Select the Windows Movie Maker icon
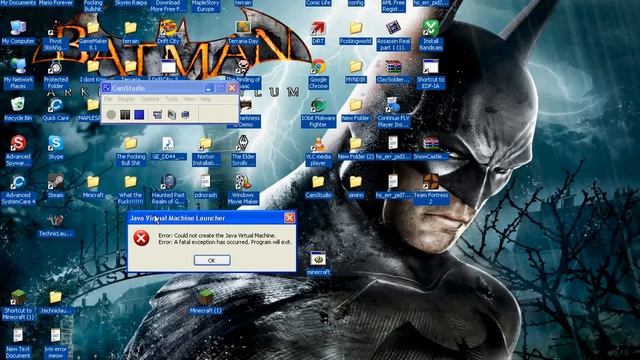The height and width of the screenshot is (360, 640). pos(243,189)
